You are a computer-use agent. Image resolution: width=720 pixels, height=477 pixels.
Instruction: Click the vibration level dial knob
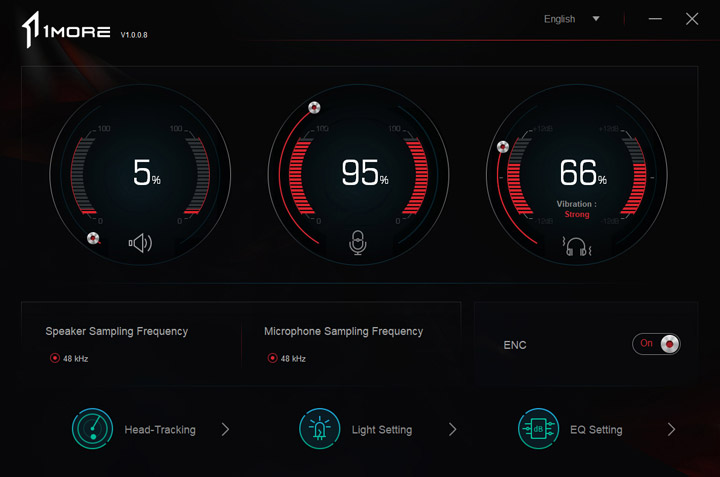(x=503, y=147)
